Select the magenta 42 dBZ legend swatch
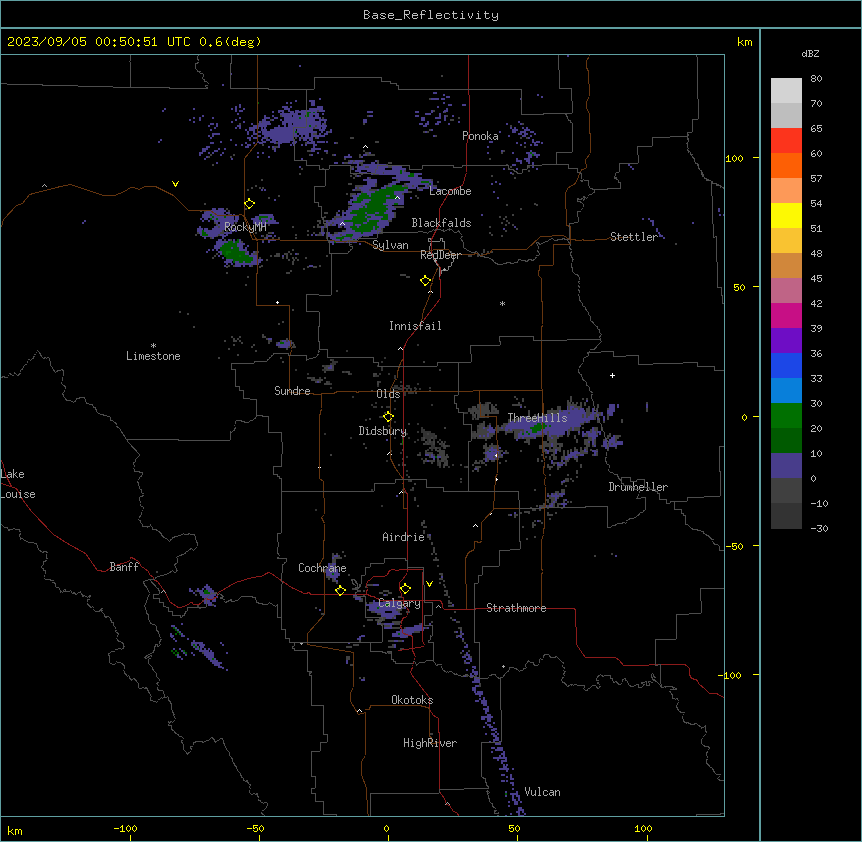Viewport: 862px width, 842px height. pos(786,315)
